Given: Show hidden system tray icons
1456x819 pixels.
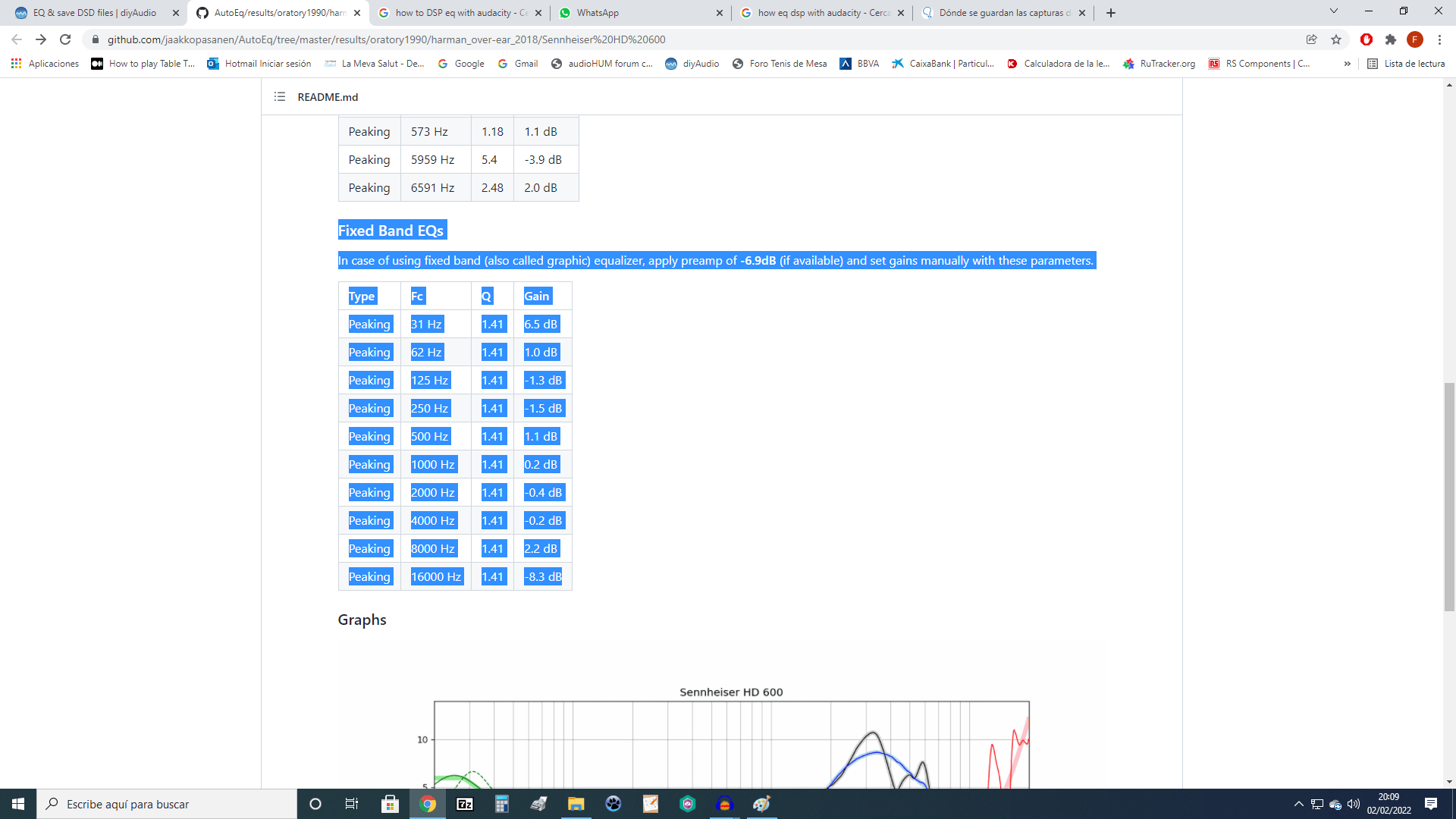Looking at the screenshot, I should 1299,804.
